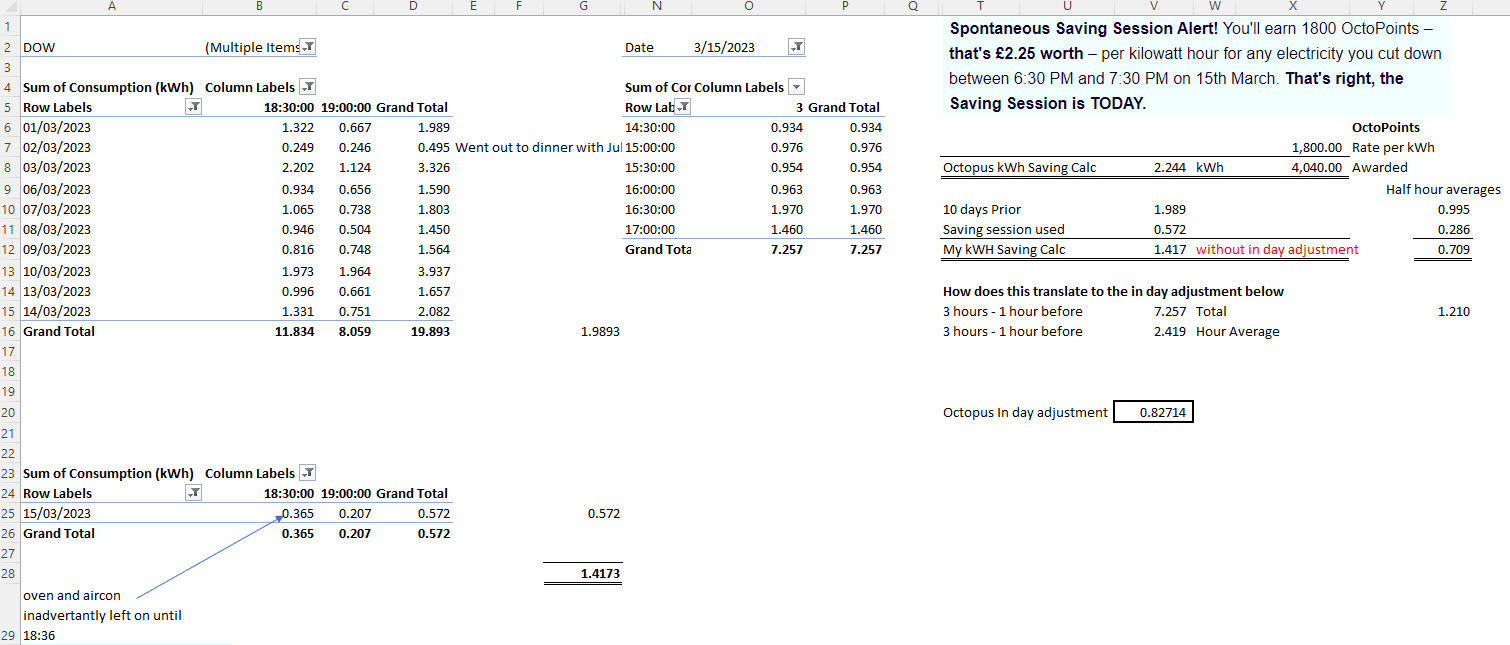Screen dimensions: 1510x645
Task: Select the 'Went out to dinner' note cell
Action: [537, 148]
